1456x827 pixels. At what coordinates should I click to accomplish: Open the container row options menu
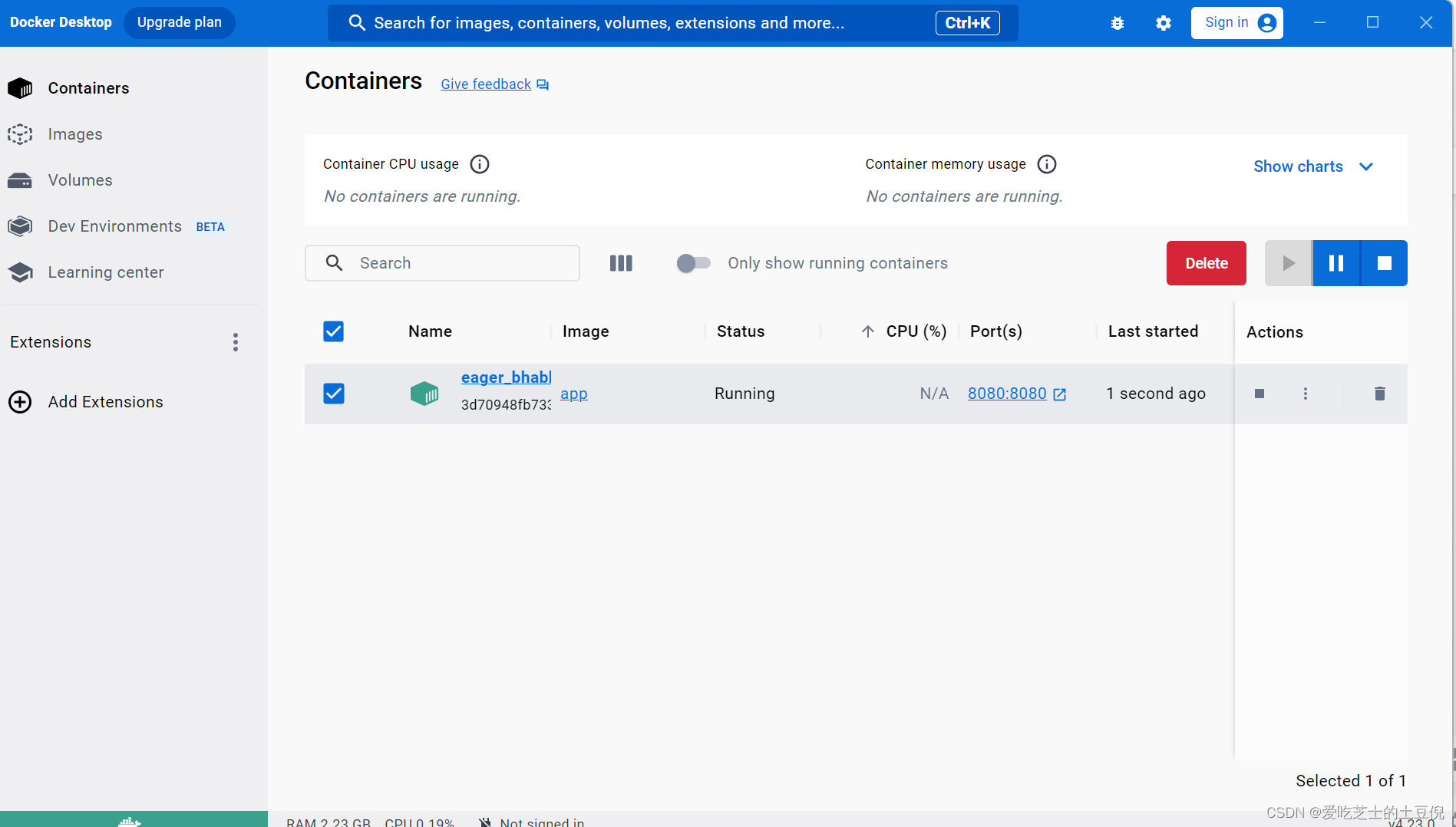(x=1305, y=393)
